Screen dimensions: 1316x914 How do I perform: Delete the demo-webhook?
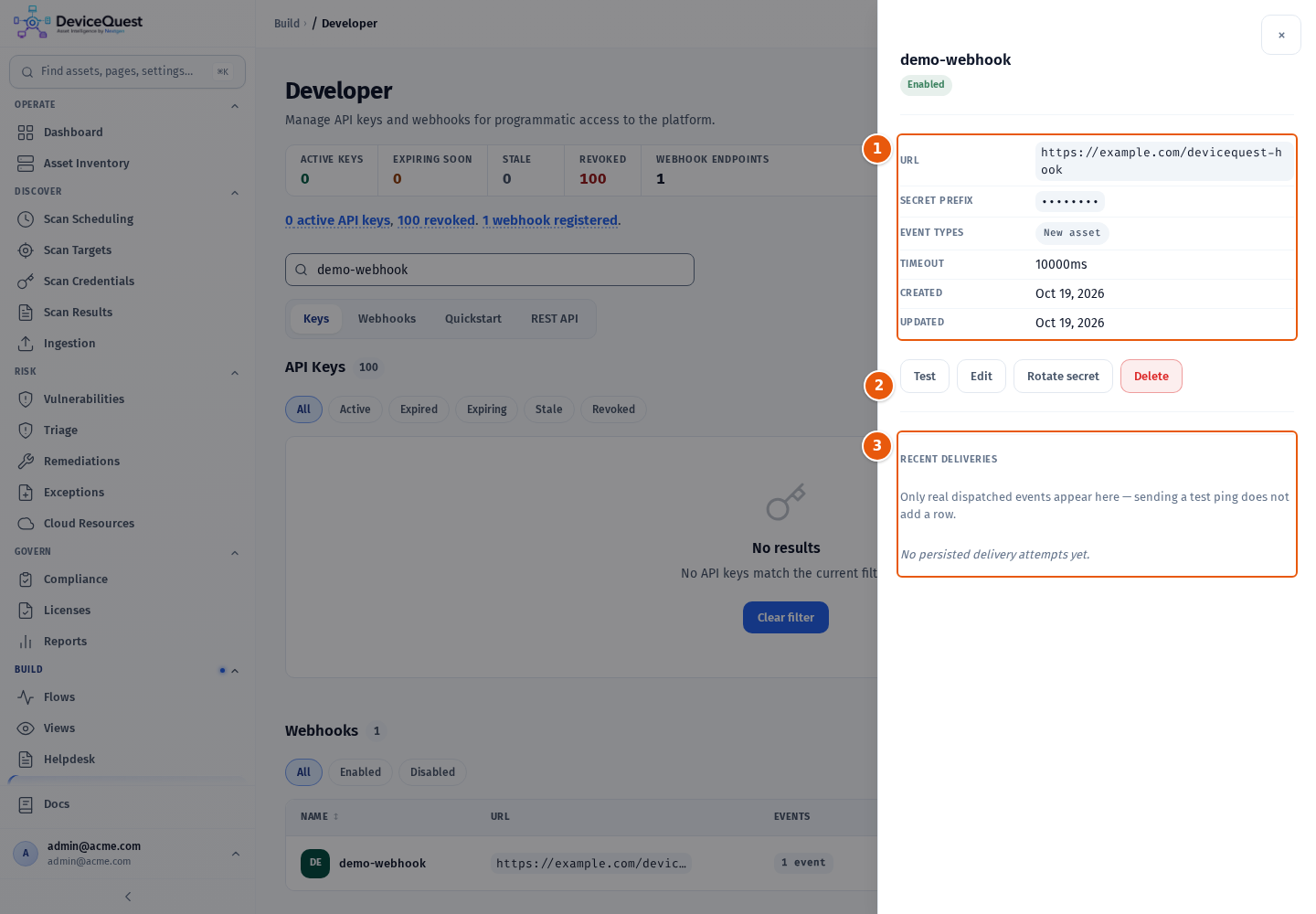pos(1151,377)
